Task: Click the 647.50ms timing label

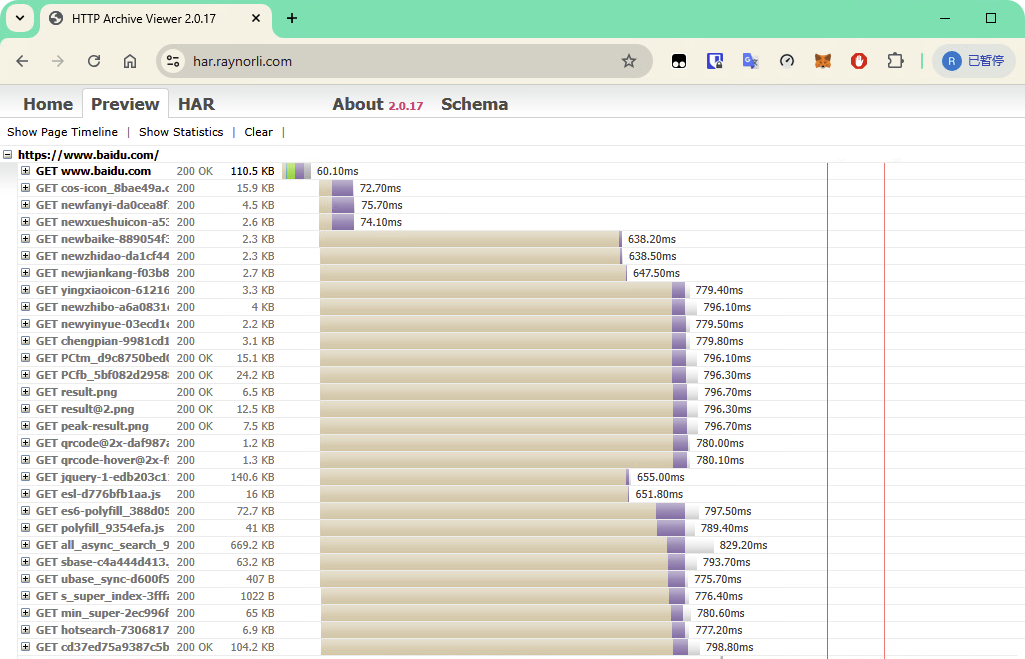Action: (x=656, y=273)
